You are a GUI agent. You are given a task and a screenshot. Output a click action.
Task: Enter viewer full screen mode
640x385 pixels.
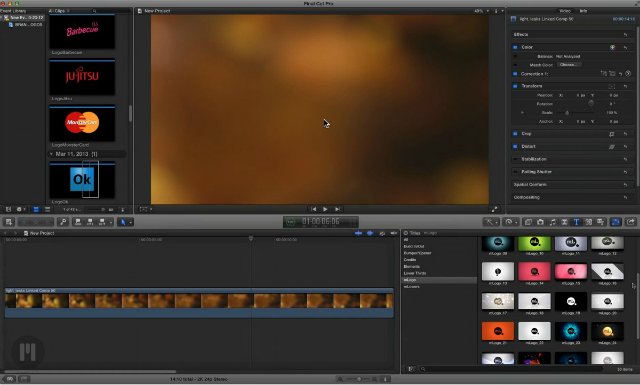click(x=494, y=209)
